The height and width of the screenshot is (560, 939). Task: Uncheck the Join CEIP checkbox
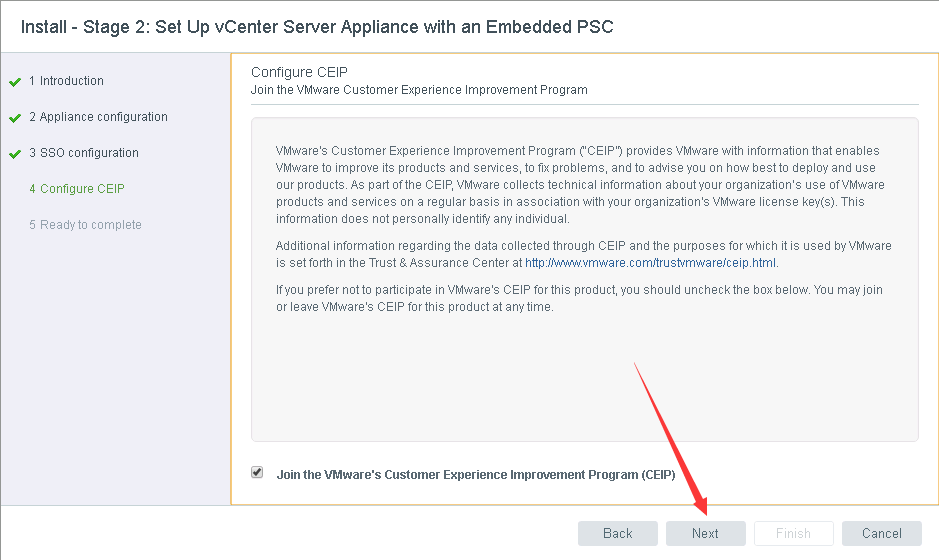(x=257, y=473)
